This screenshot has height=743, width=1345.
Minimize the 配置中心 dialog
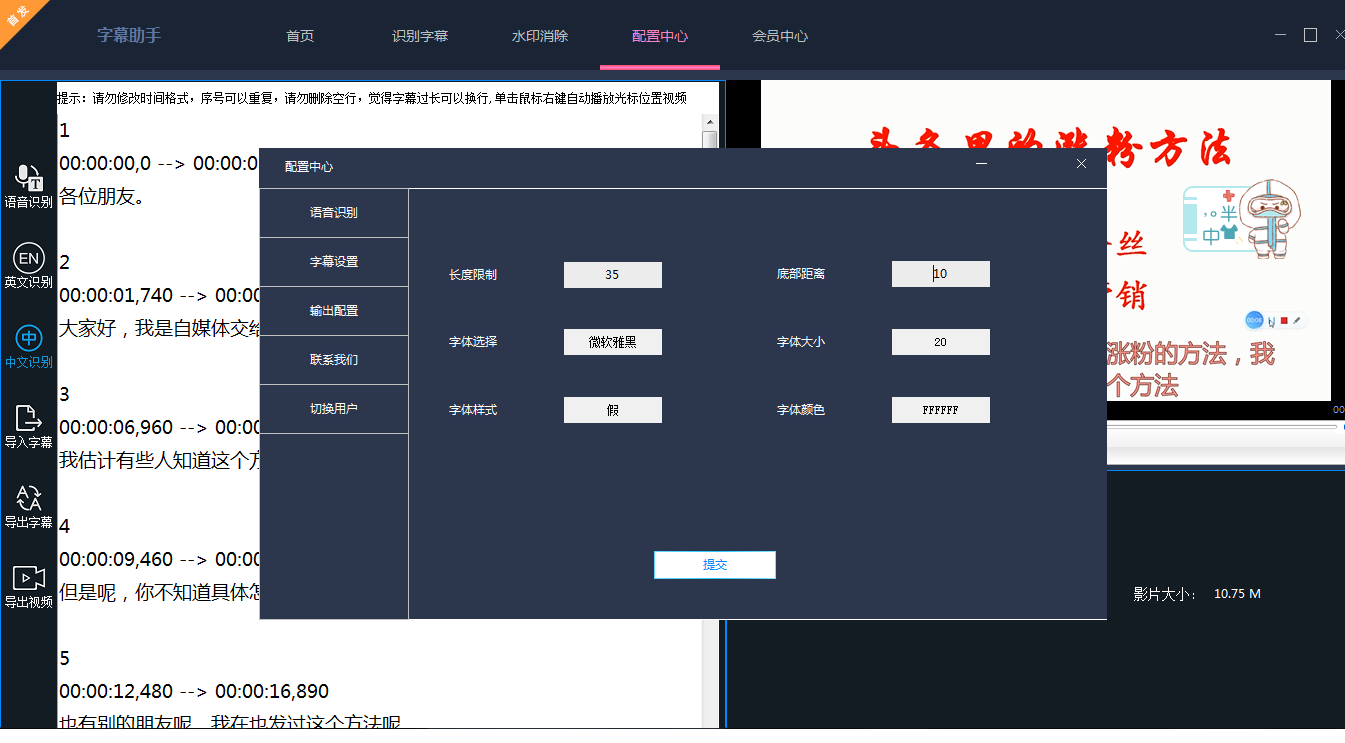coord(982,164)
